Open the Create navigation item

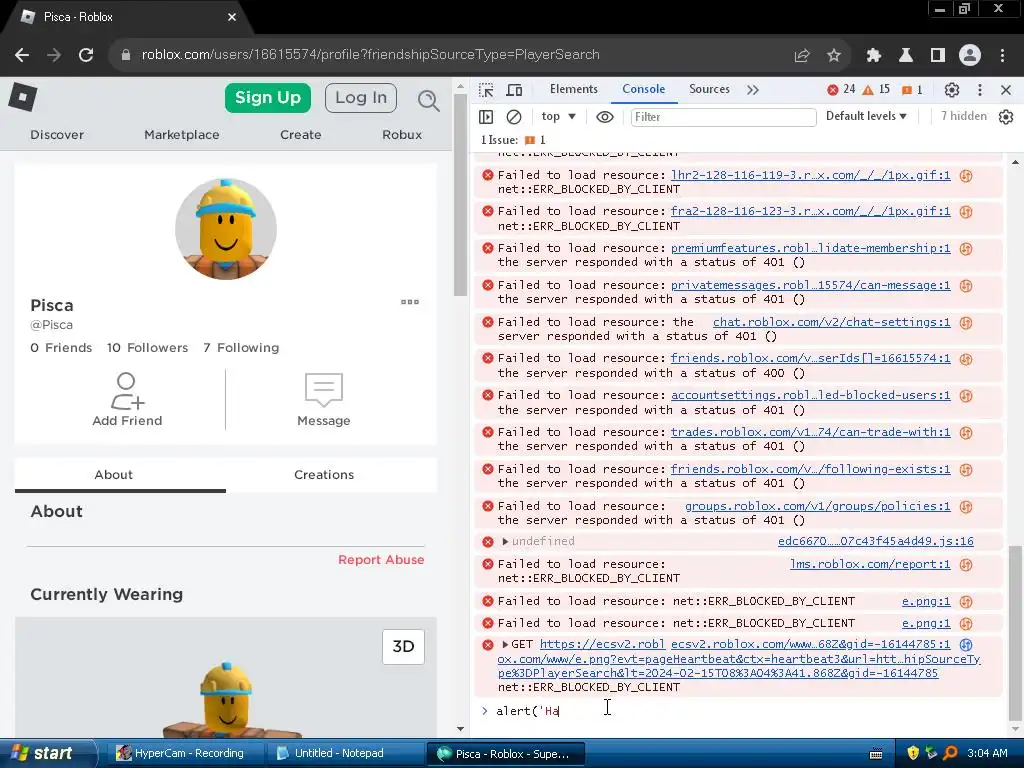[x=300, y=135]
